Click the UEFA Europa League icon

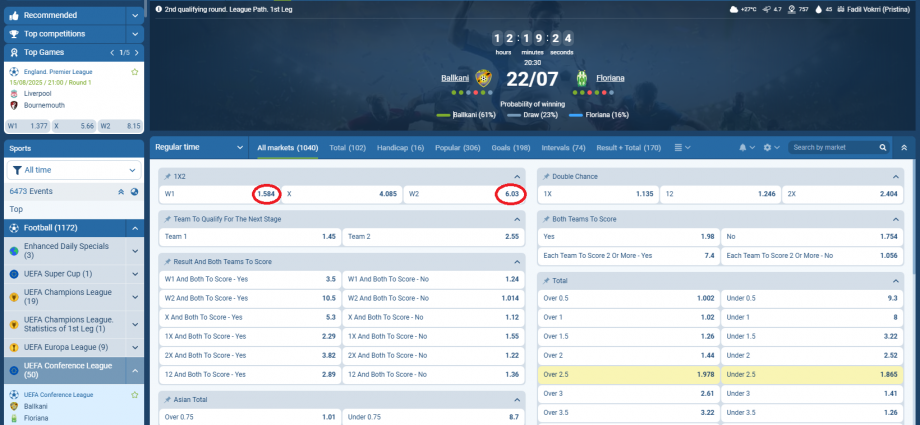pyautogui.click(x=14, y=348)
